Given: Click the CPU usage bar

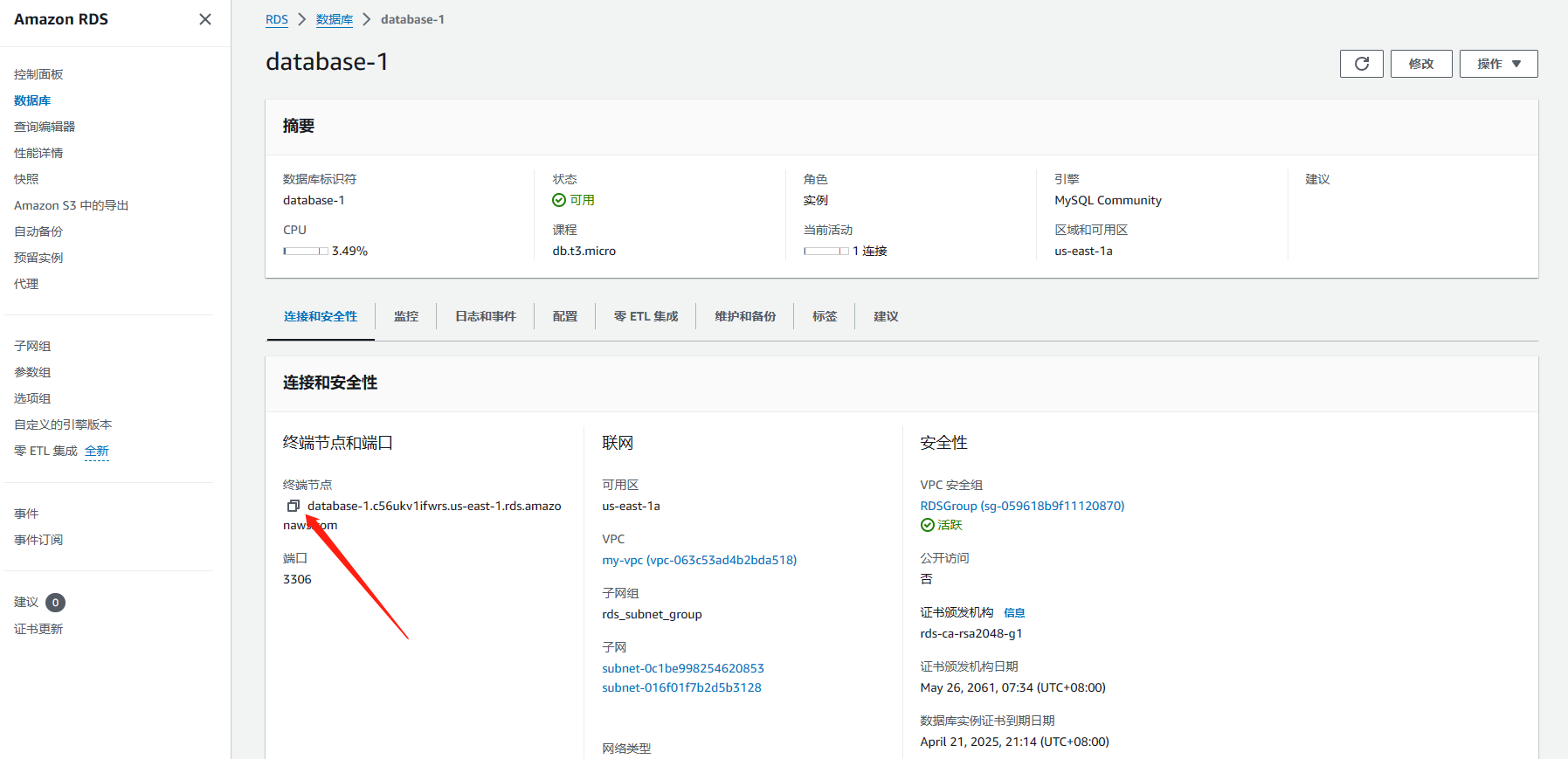Looking at the screenshot, I should click(306, 251).
